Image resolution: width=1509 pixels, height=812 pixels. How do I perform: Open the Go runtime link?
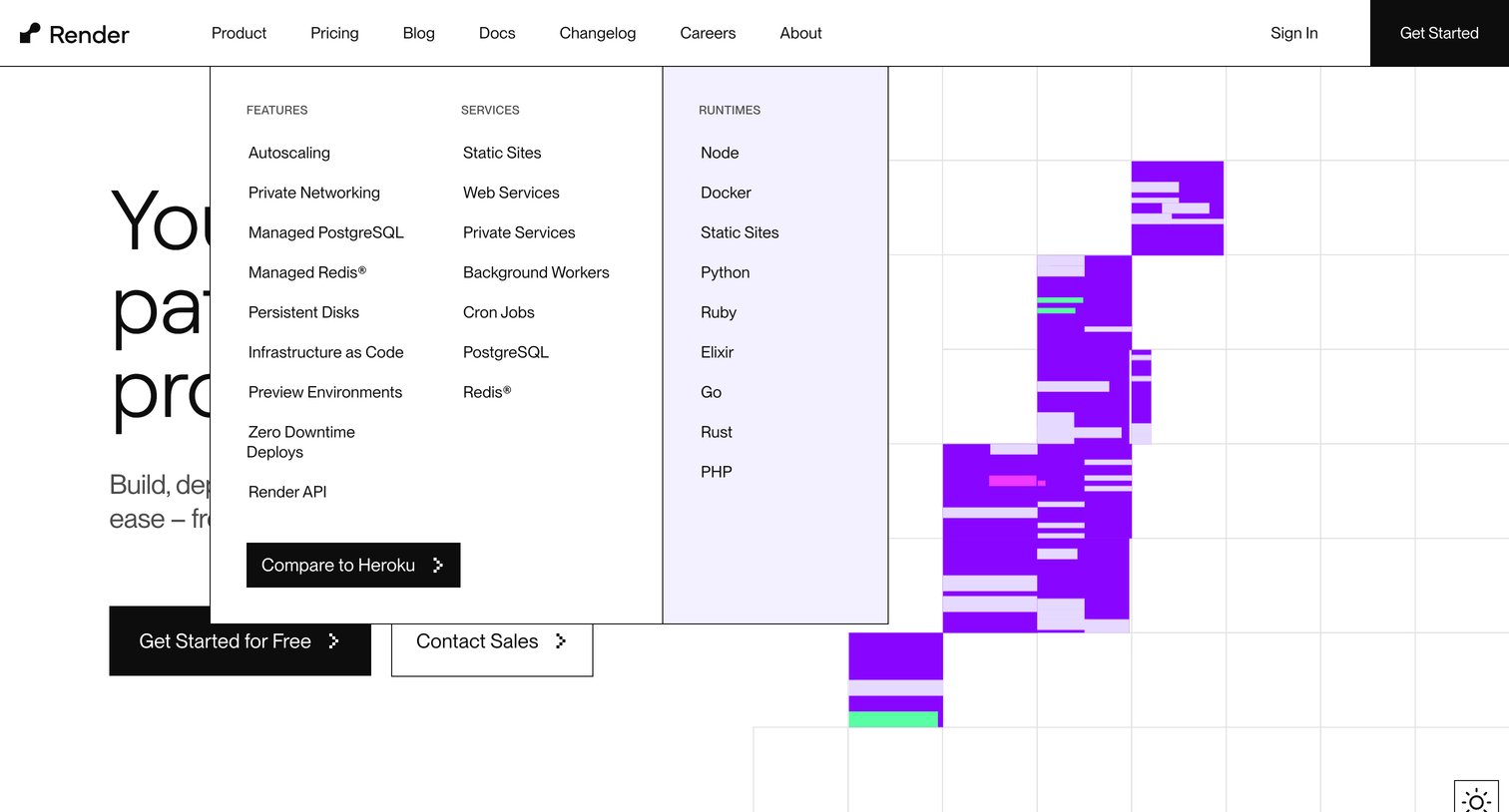[711, 392]
